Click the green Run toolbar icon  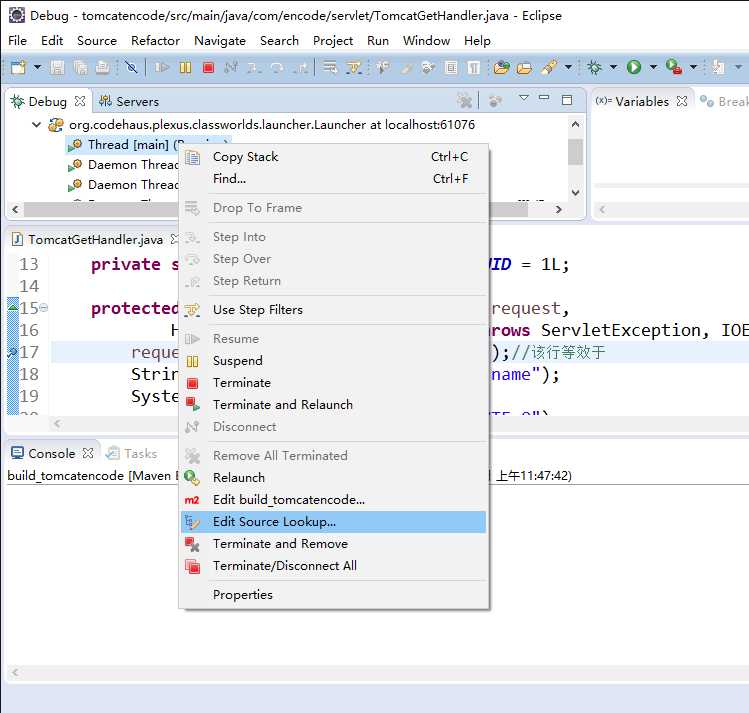point(634,67)
